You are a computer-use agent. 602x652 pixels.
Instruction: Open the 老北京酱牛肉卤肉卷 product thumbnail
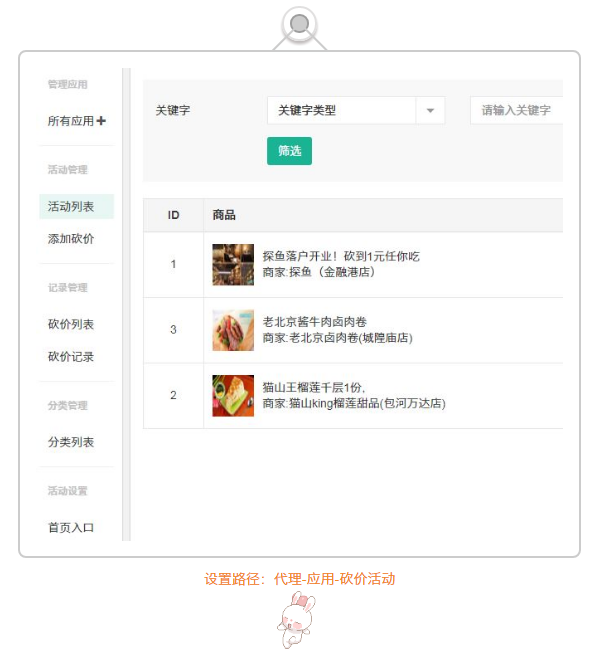233,330
